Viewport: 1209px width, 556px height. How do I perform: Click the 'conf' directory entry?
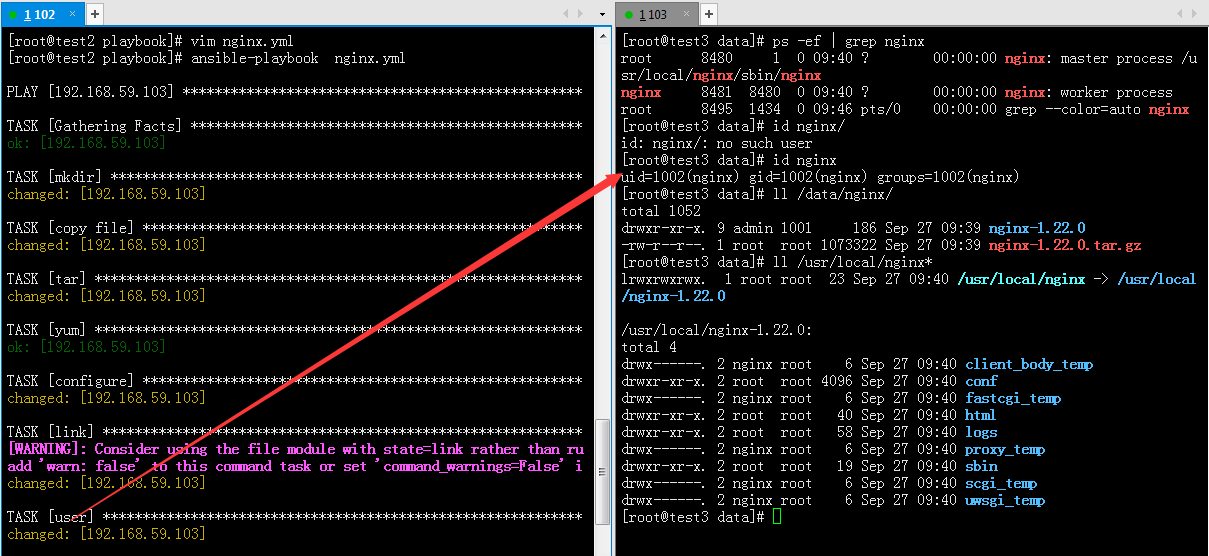click(x=981, y=381)
